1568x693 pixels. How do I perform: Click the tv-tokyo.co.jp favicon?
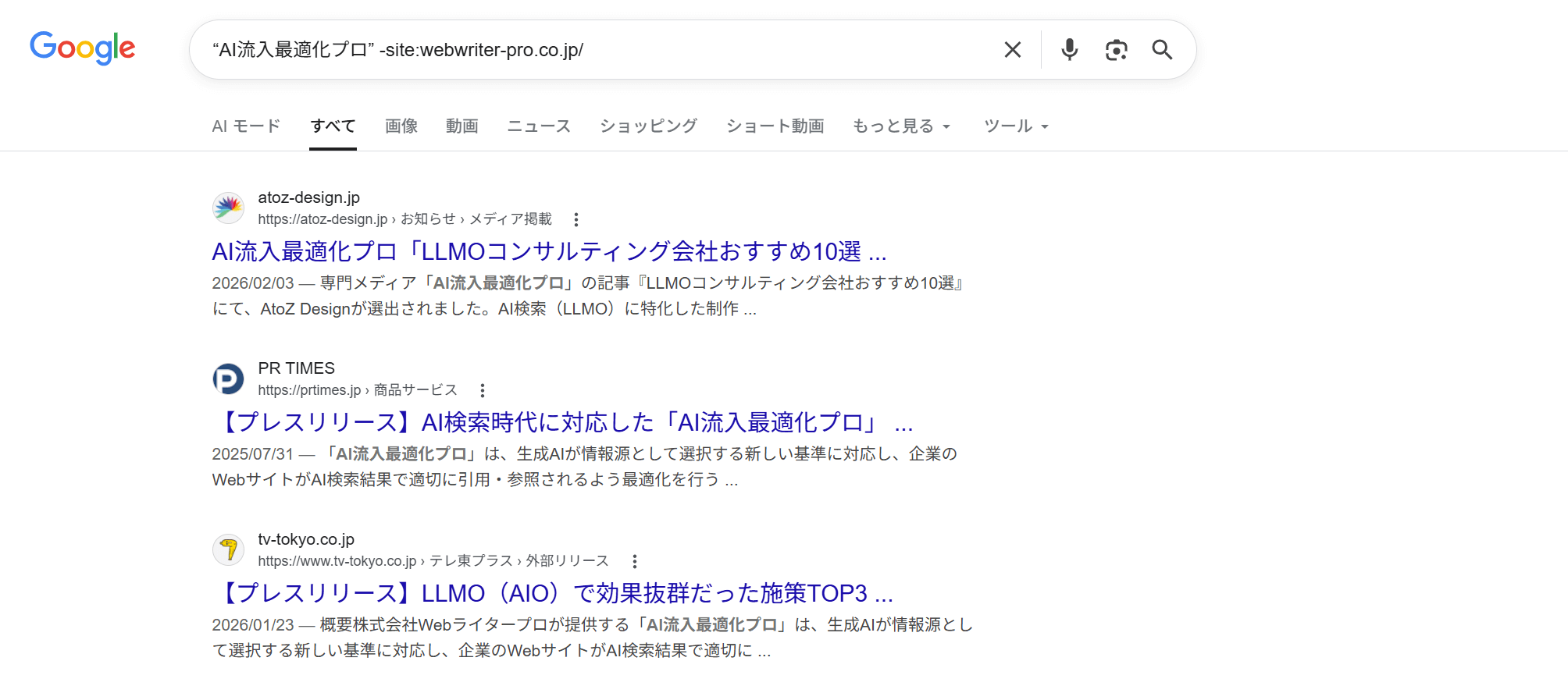click(228, 549)
